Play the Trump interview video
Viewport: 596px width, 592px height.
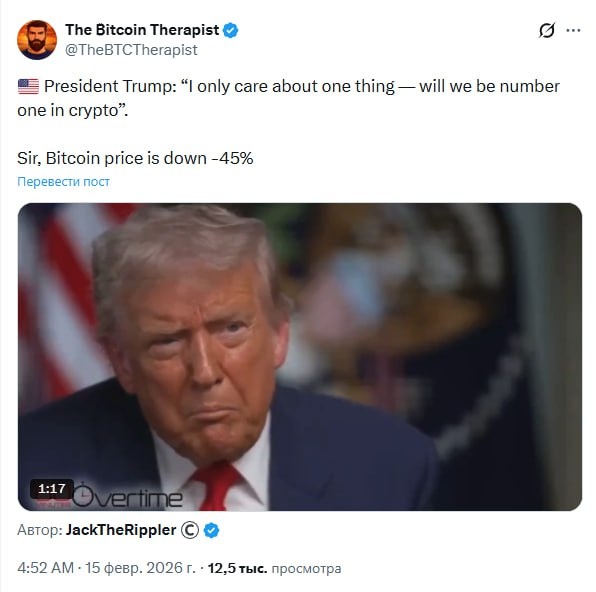(x=300, y=357)
